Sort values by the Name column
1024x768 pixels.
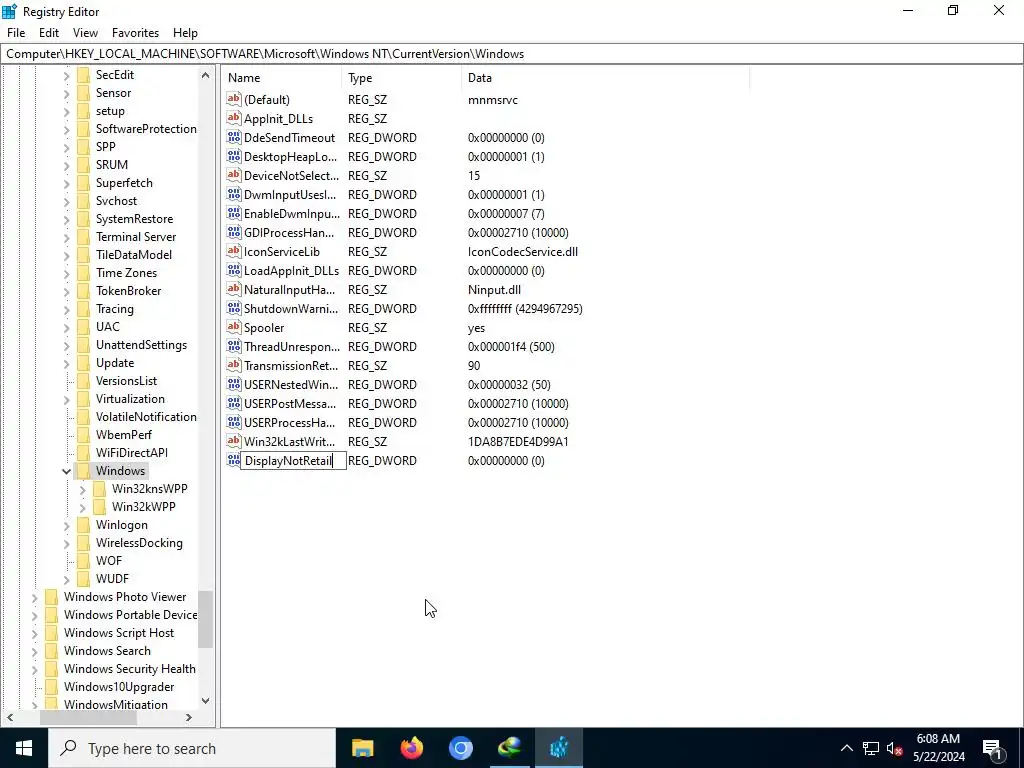tap(281, 78)
